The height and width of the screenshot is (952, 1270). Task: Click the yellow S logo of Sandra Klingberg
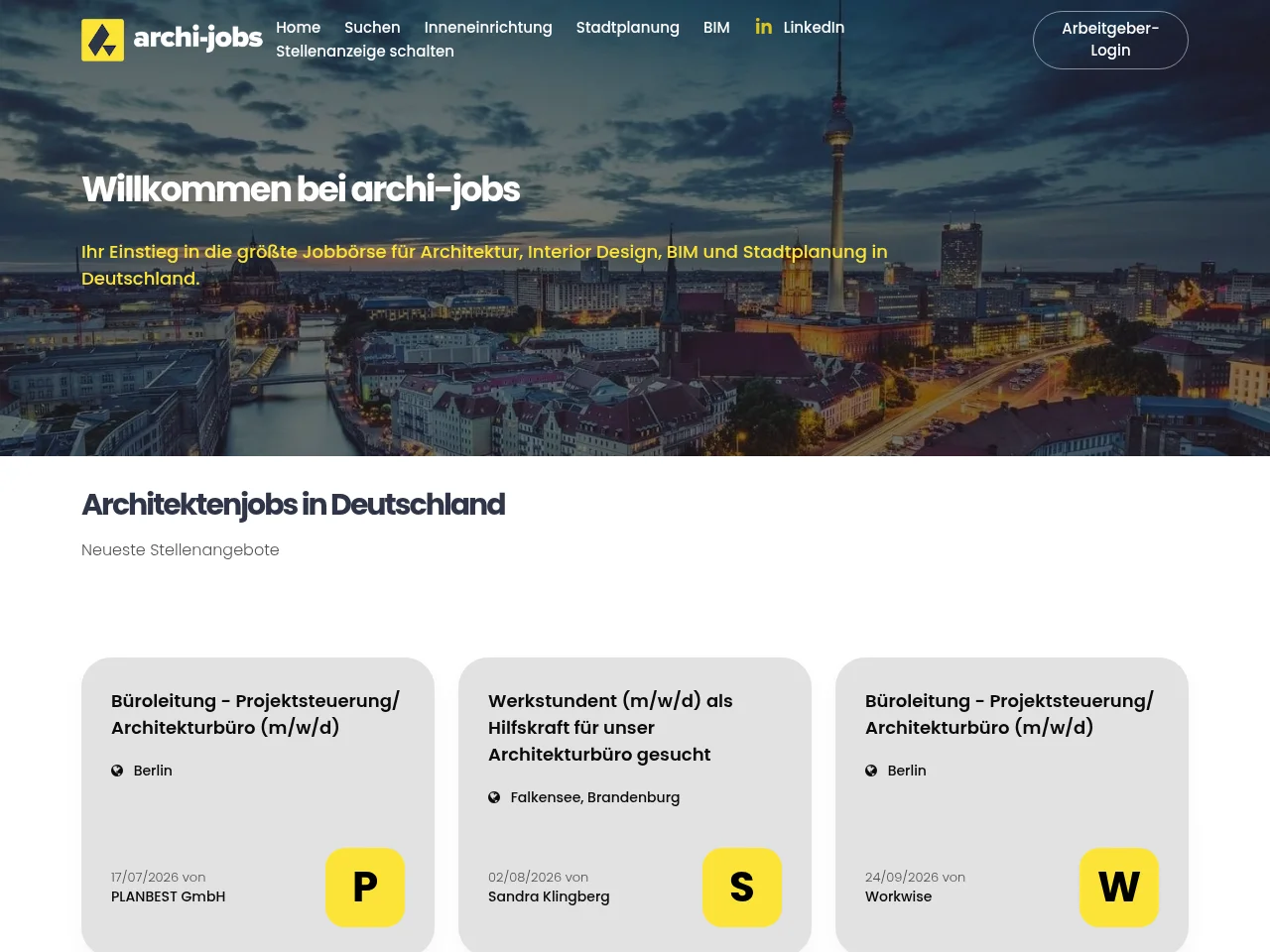742,888
